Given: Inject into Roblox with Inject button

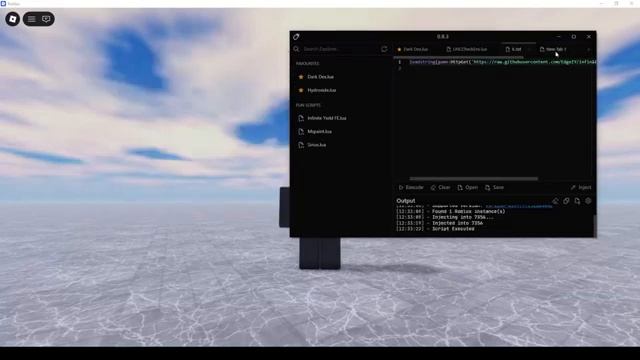Looking at the screenshot, I should [581, 187].
